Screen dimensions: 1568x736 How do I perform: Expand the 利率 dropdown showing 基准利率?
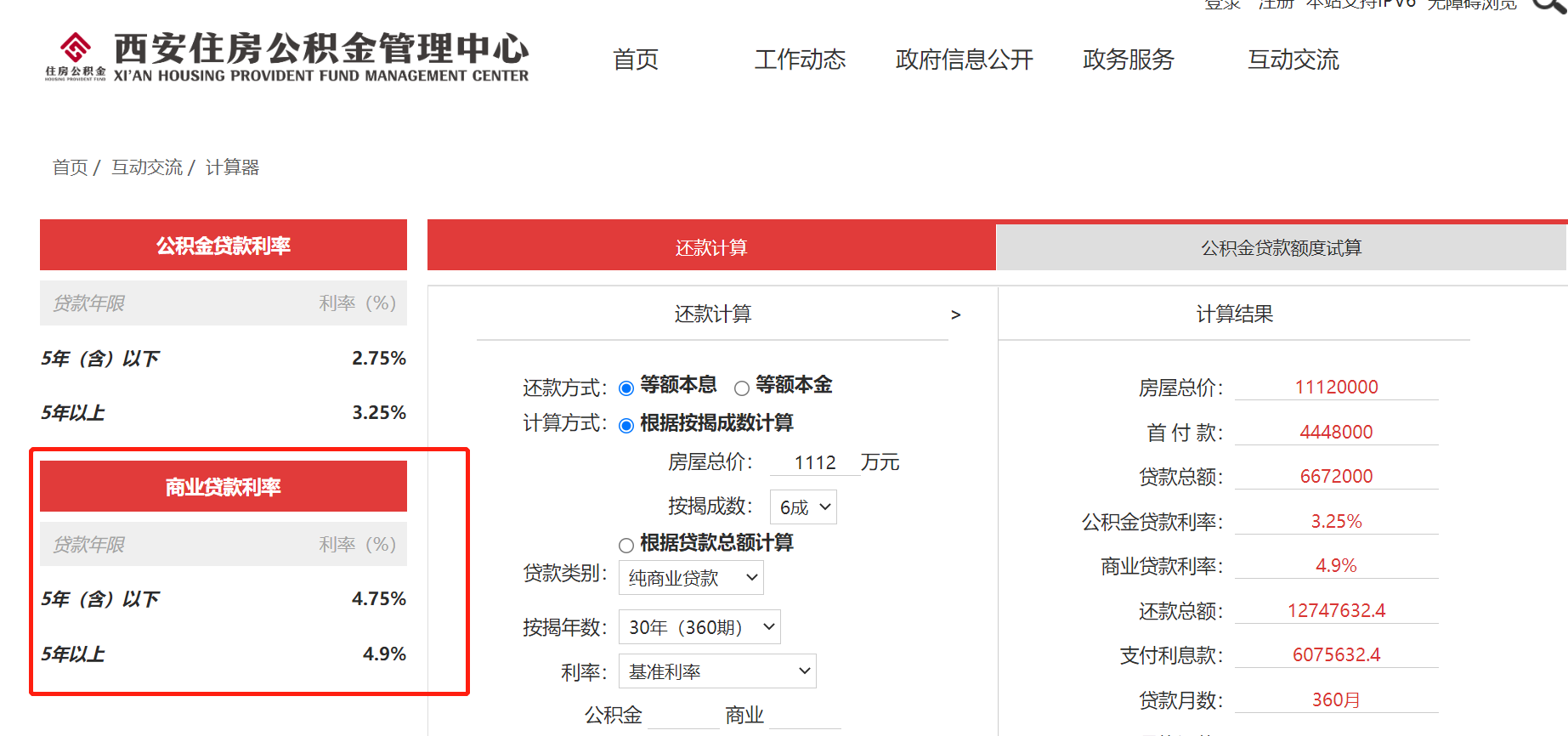[717, 671]
